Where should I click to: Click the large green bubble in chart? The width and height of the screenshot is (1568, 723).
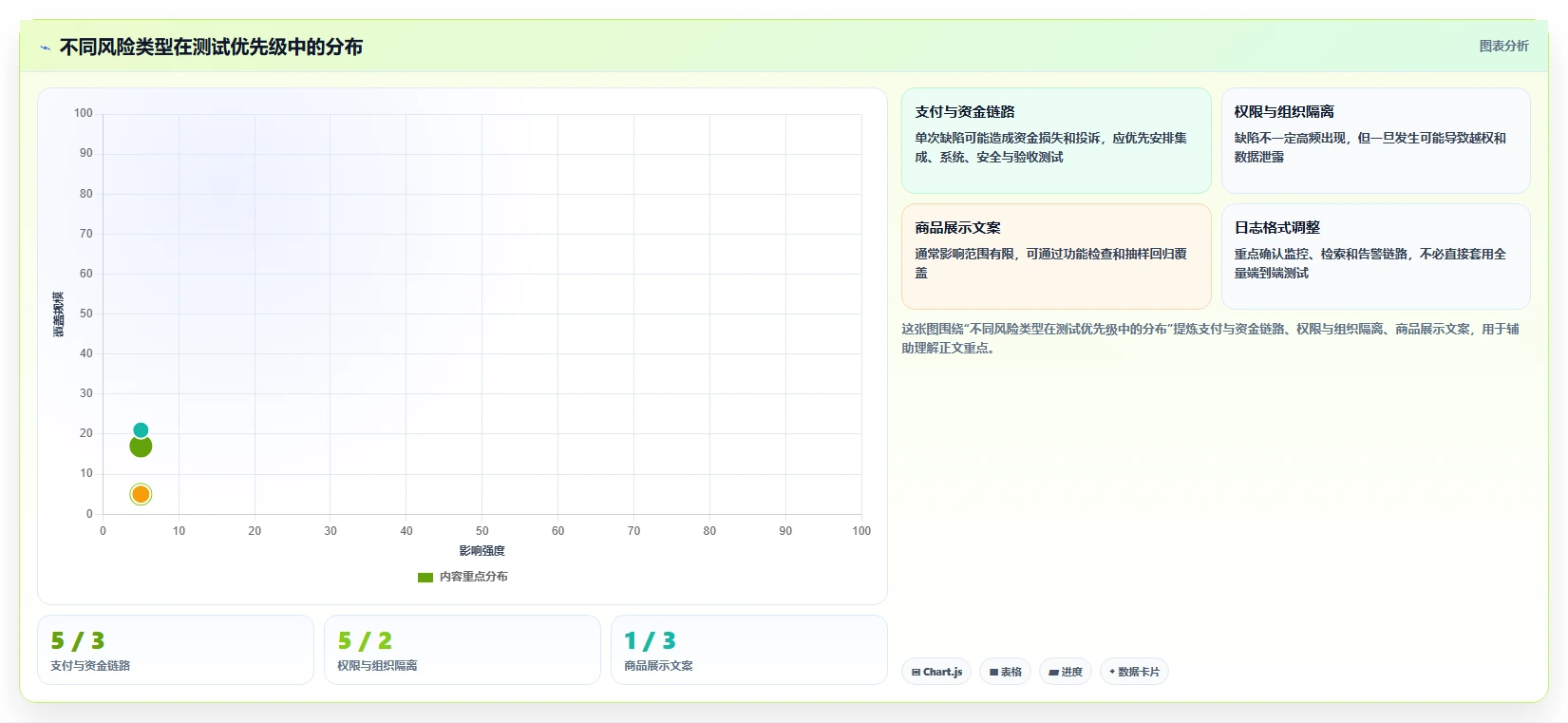click(x=141, y=447)
